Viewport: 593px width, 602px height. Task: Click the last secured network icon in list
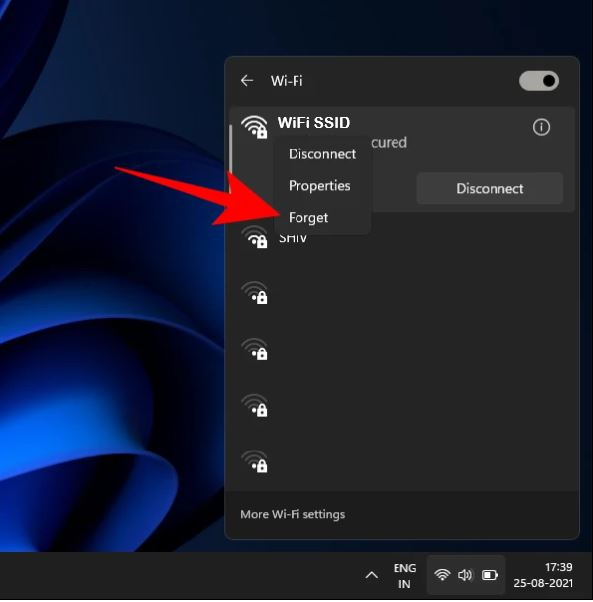pyautogui.click(x=254, y=461)
